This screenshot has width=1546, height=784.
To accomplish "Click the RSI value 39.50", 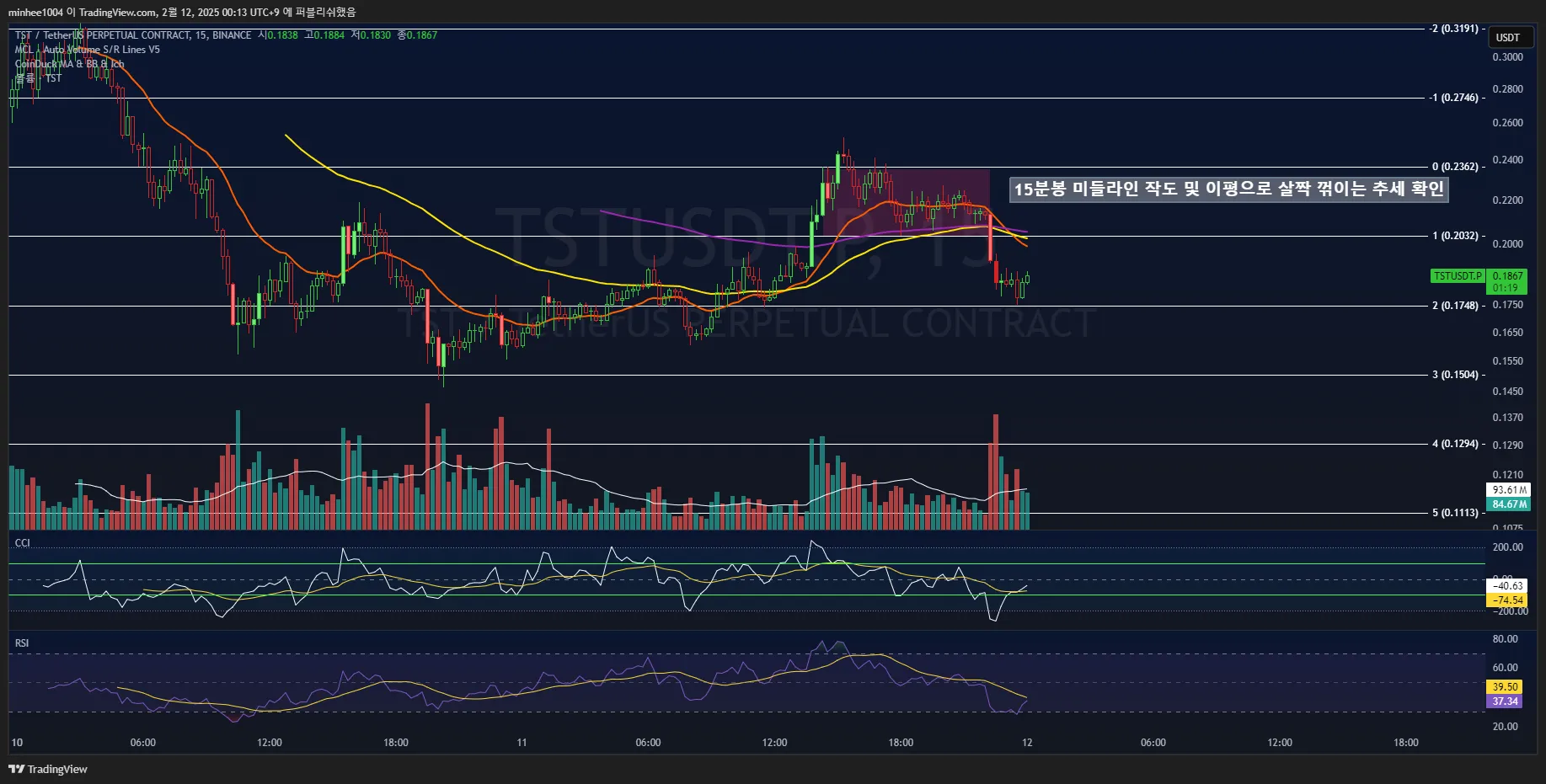I will 1506,687.
